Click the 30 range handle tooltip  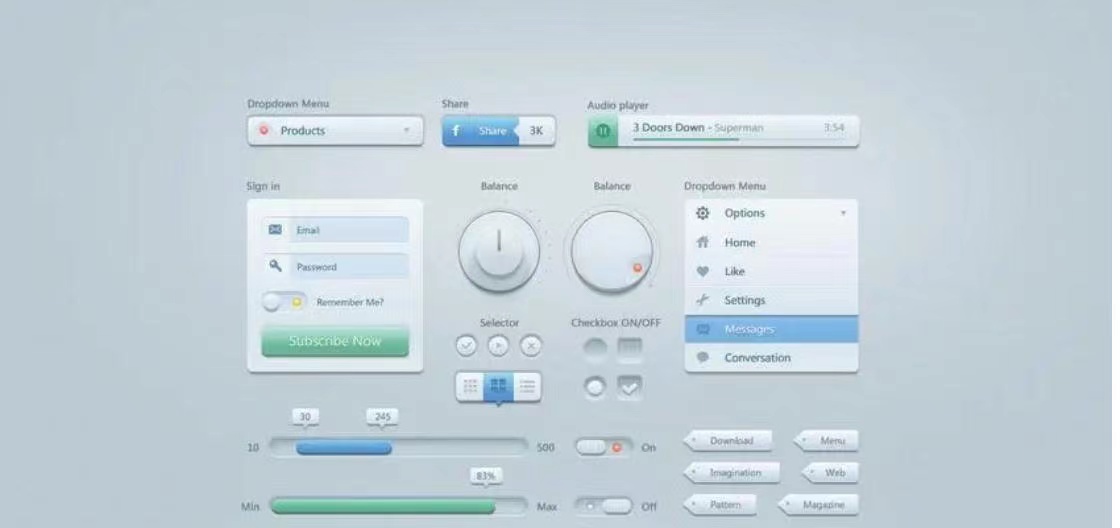(306, 417)
